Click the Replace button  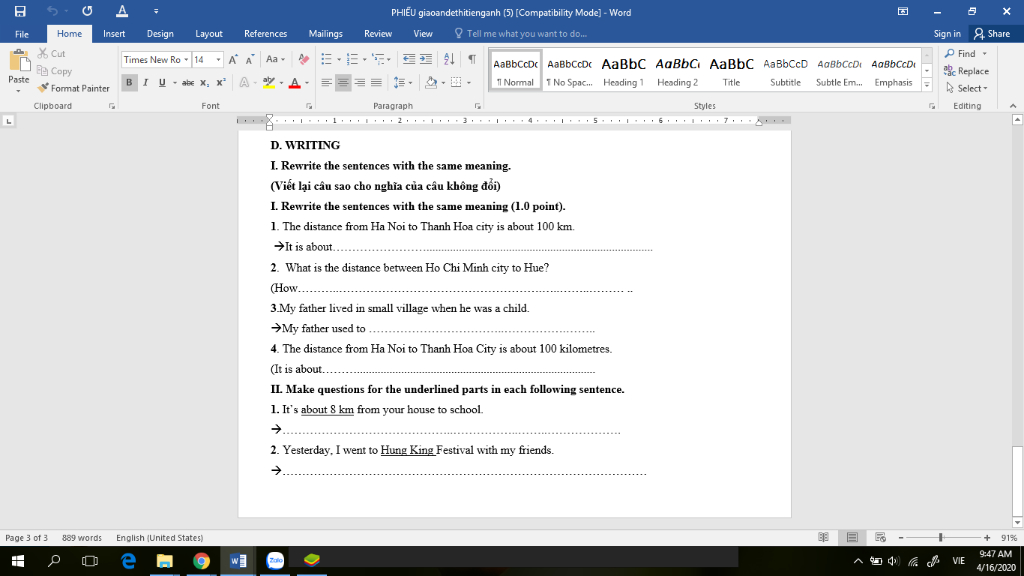(x=967, y=71)
